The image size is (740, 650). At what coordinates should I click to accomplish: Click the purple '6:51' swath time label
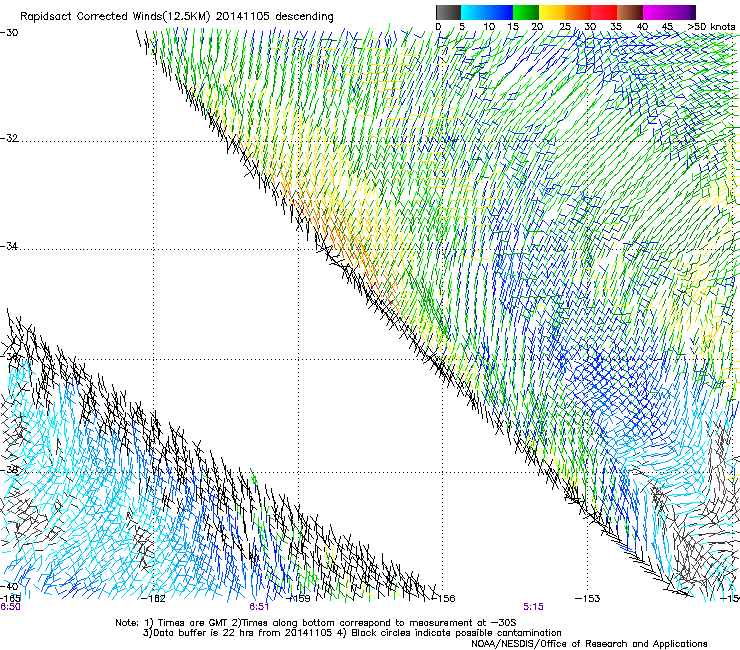259,607
